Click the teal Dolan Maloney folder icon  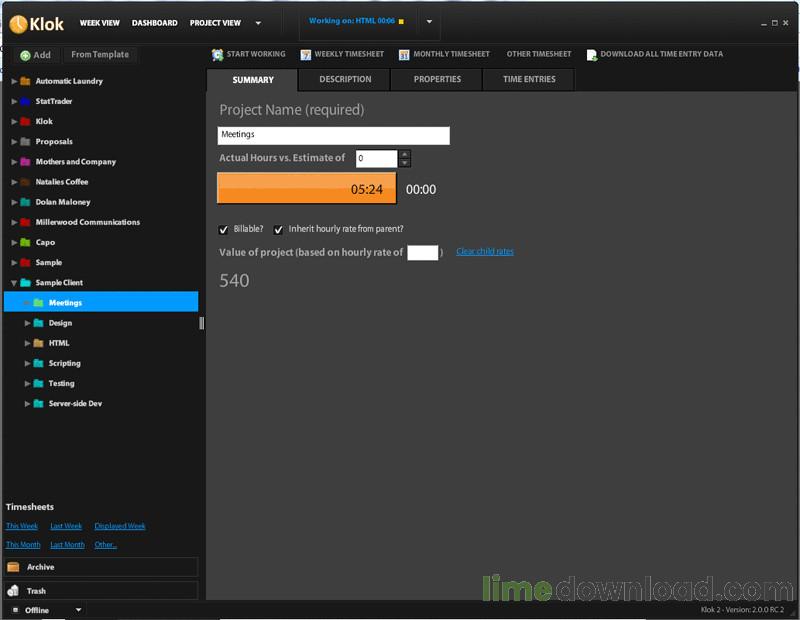[x=25, y=202]
